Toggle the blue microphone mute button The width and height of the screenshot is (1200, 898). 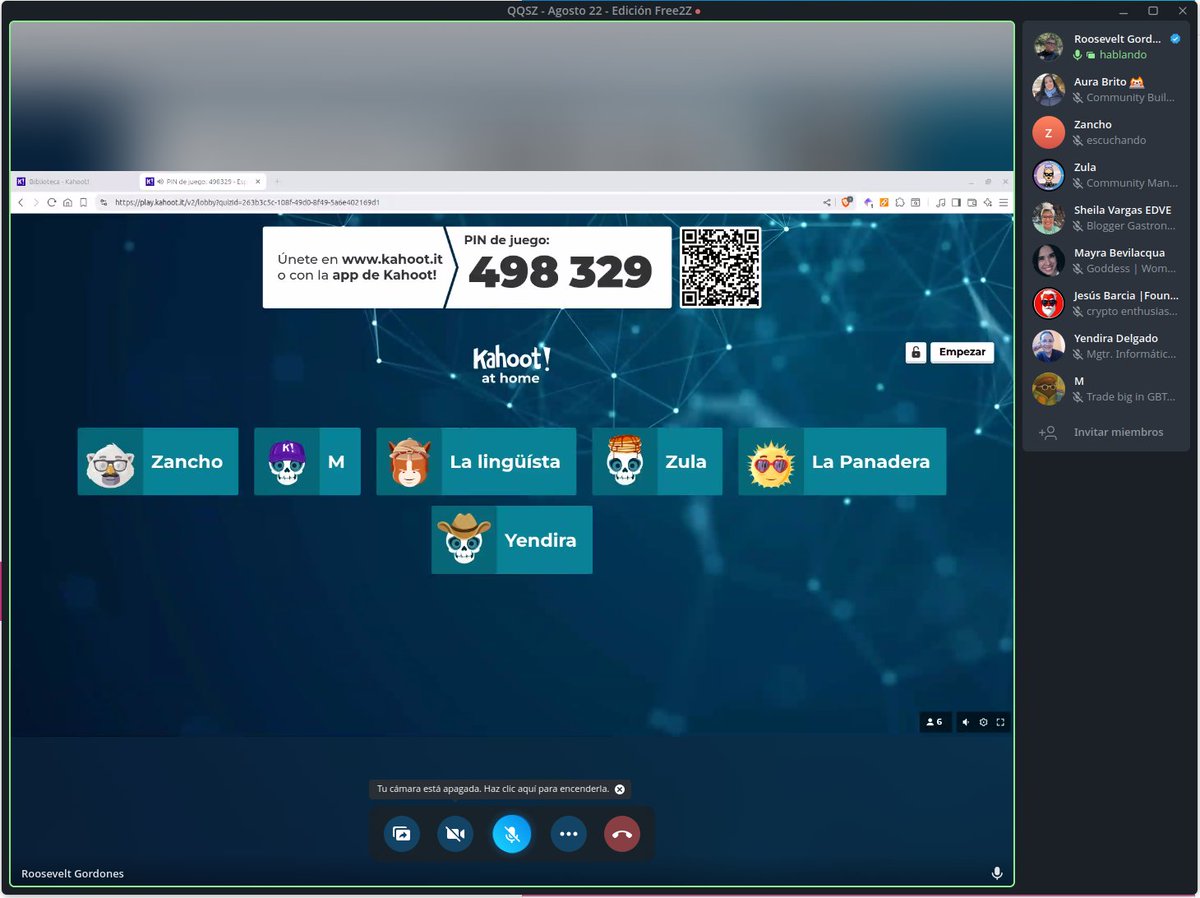coord(511,834)
